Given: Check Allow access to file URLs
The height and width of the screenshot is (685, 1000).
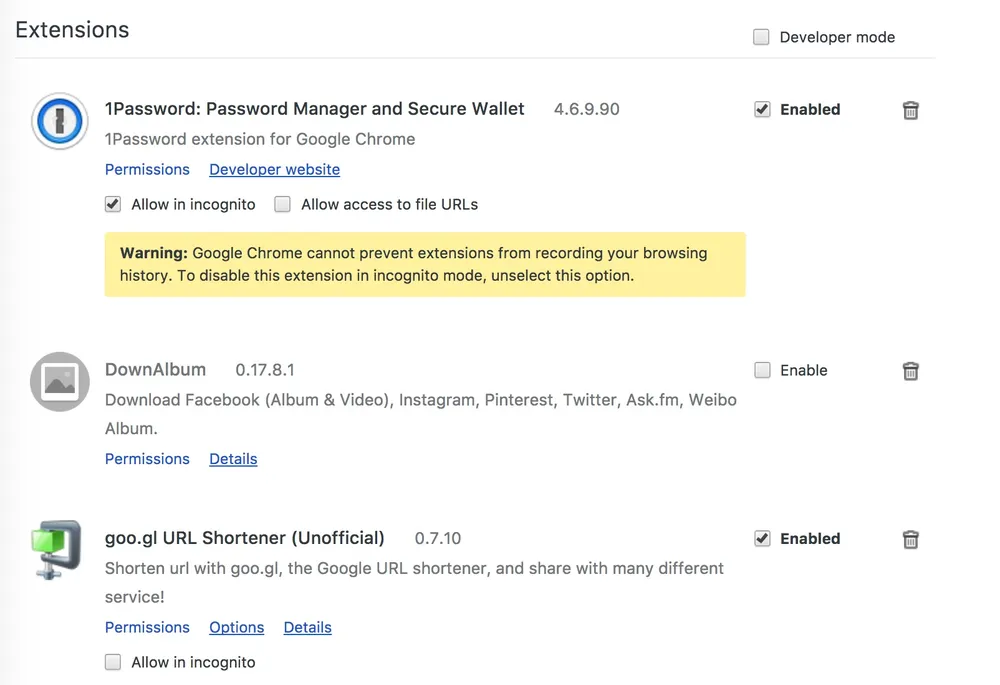Looking at the screenshot, I should pos(283,204).
